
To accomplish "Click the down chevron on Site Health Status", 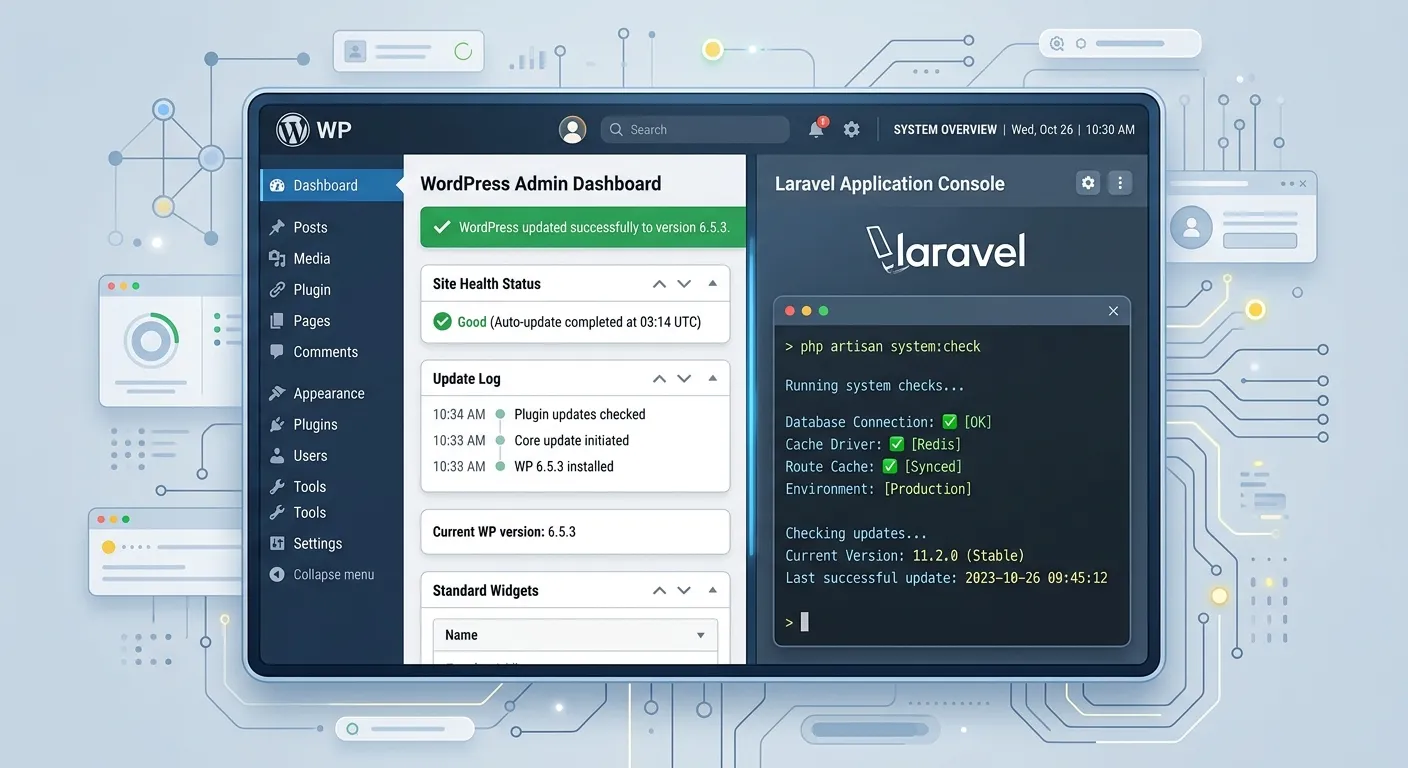I will coord(684,284).
